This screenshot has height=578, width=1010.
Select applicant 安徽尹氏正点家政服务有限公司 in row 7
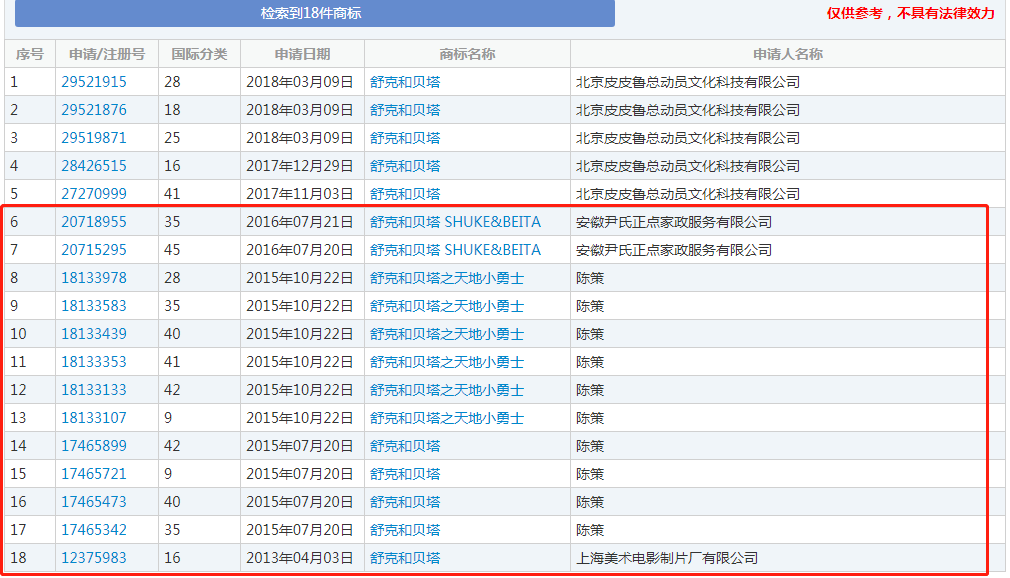(x=674, y=250)
